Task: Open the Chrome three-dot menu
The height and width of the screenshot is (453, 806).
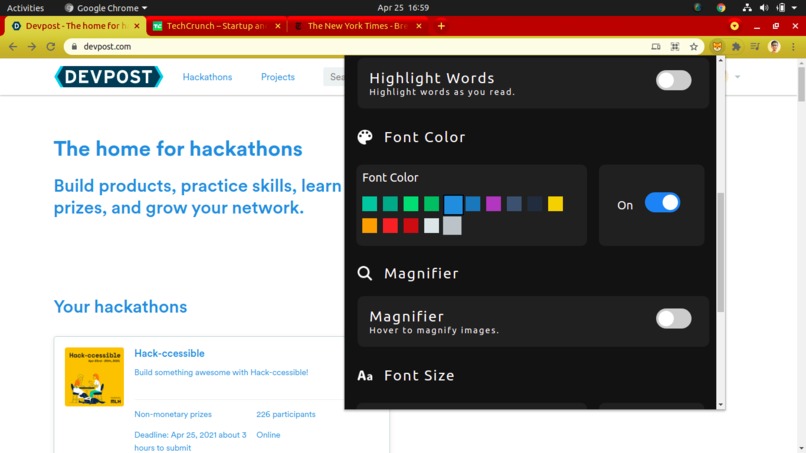Action: (x=793, y=46)
